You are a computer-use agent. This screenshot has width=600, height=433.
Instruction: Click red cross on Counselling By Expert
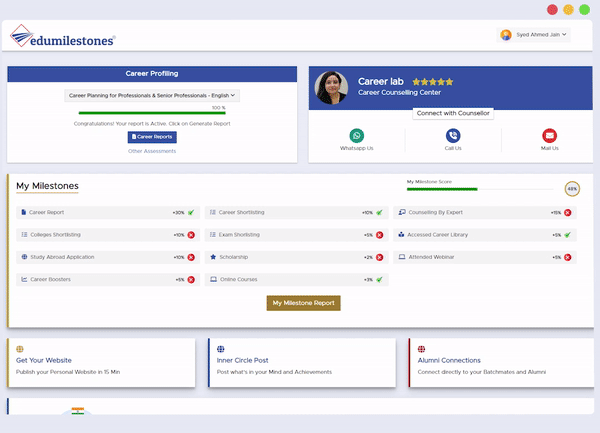(x=568, y=213)
